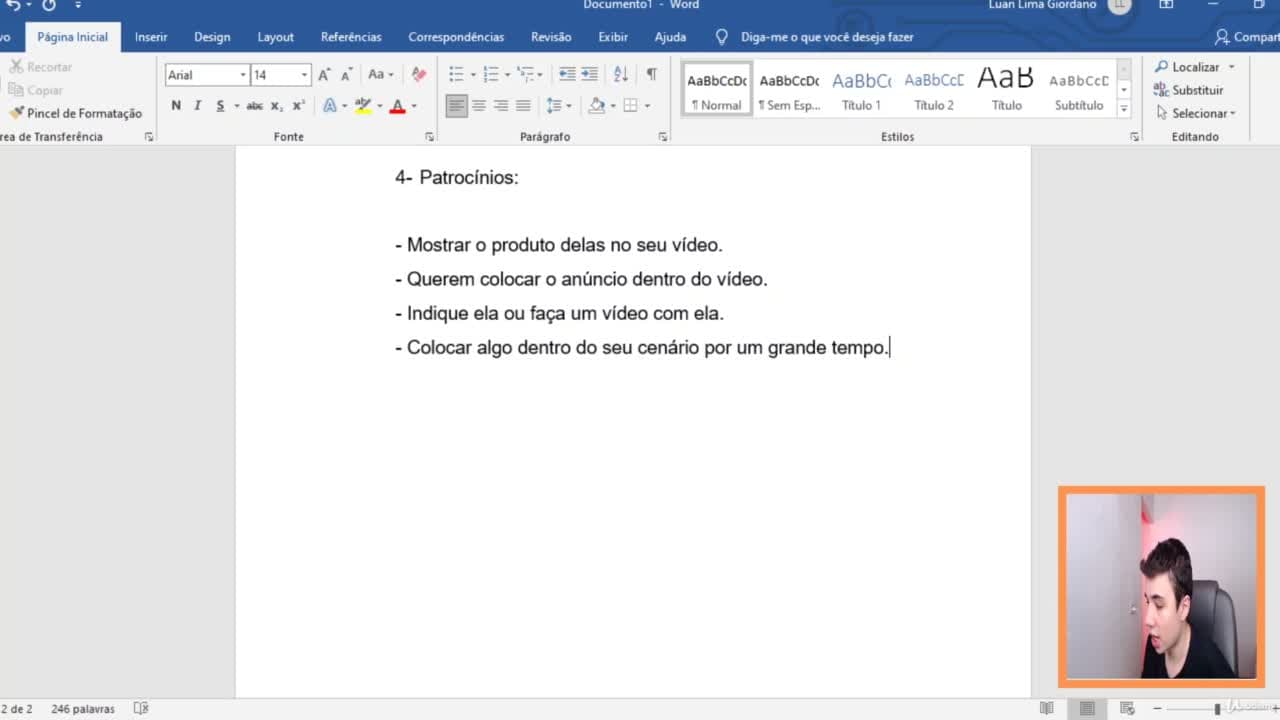Open the Inserir tab
This screenshot has height=720, width=1280.
(x=151, y=37)
